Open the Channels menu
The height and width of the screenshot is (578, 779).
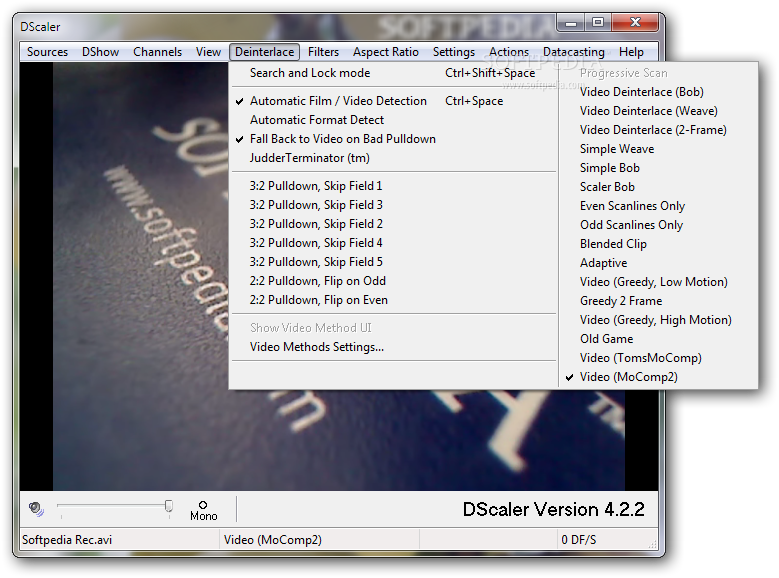[157, 52]
